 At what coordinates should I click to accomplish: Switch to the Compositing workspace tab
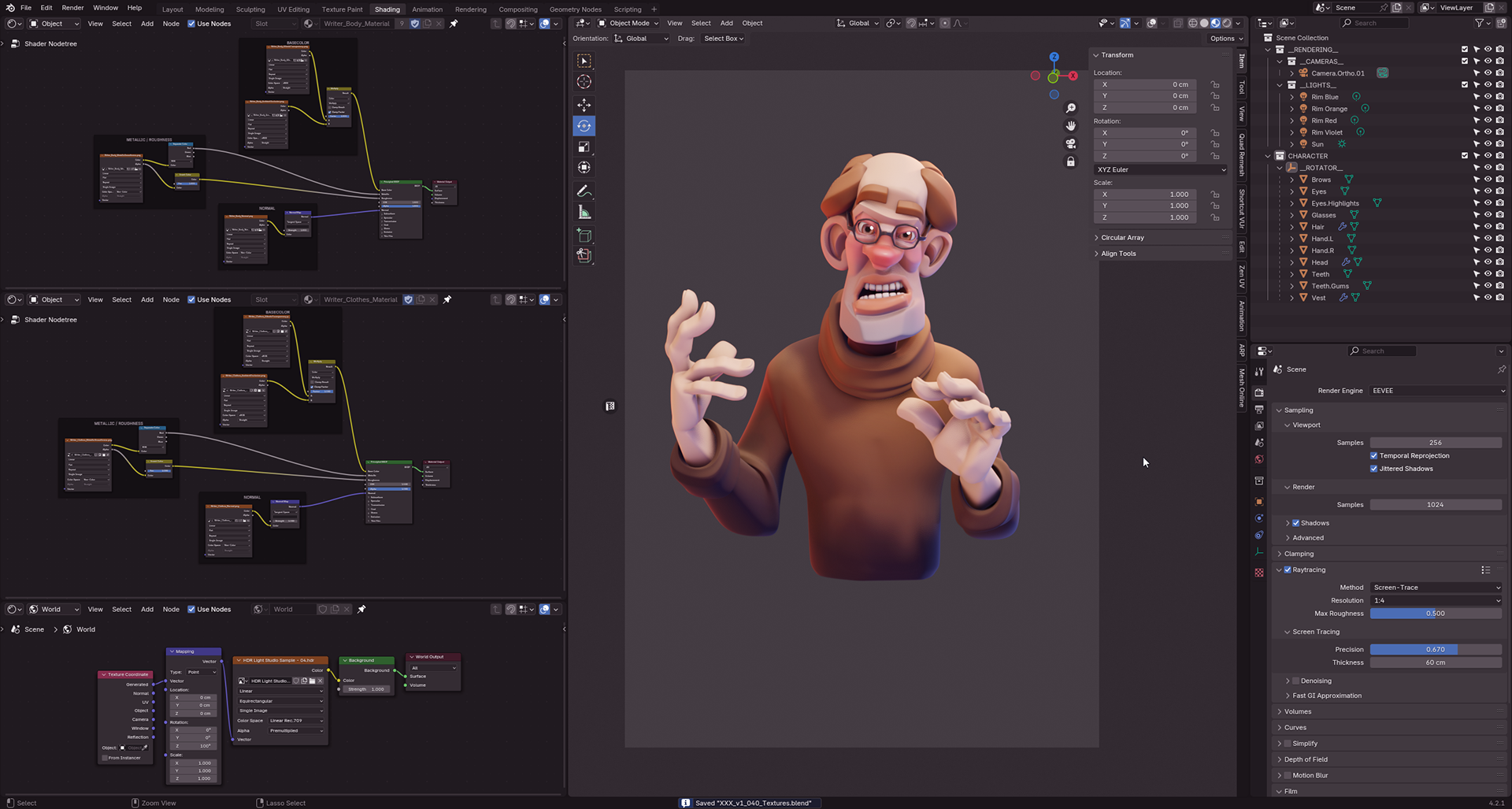[x=518, y=9]
